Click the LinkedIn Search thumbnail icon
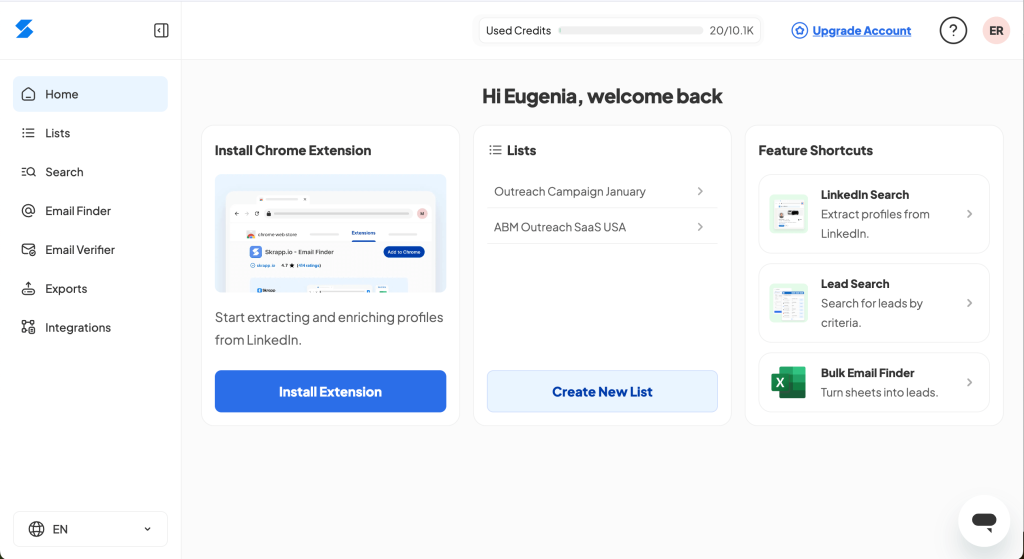1024x559 pixels. point(788,214)
